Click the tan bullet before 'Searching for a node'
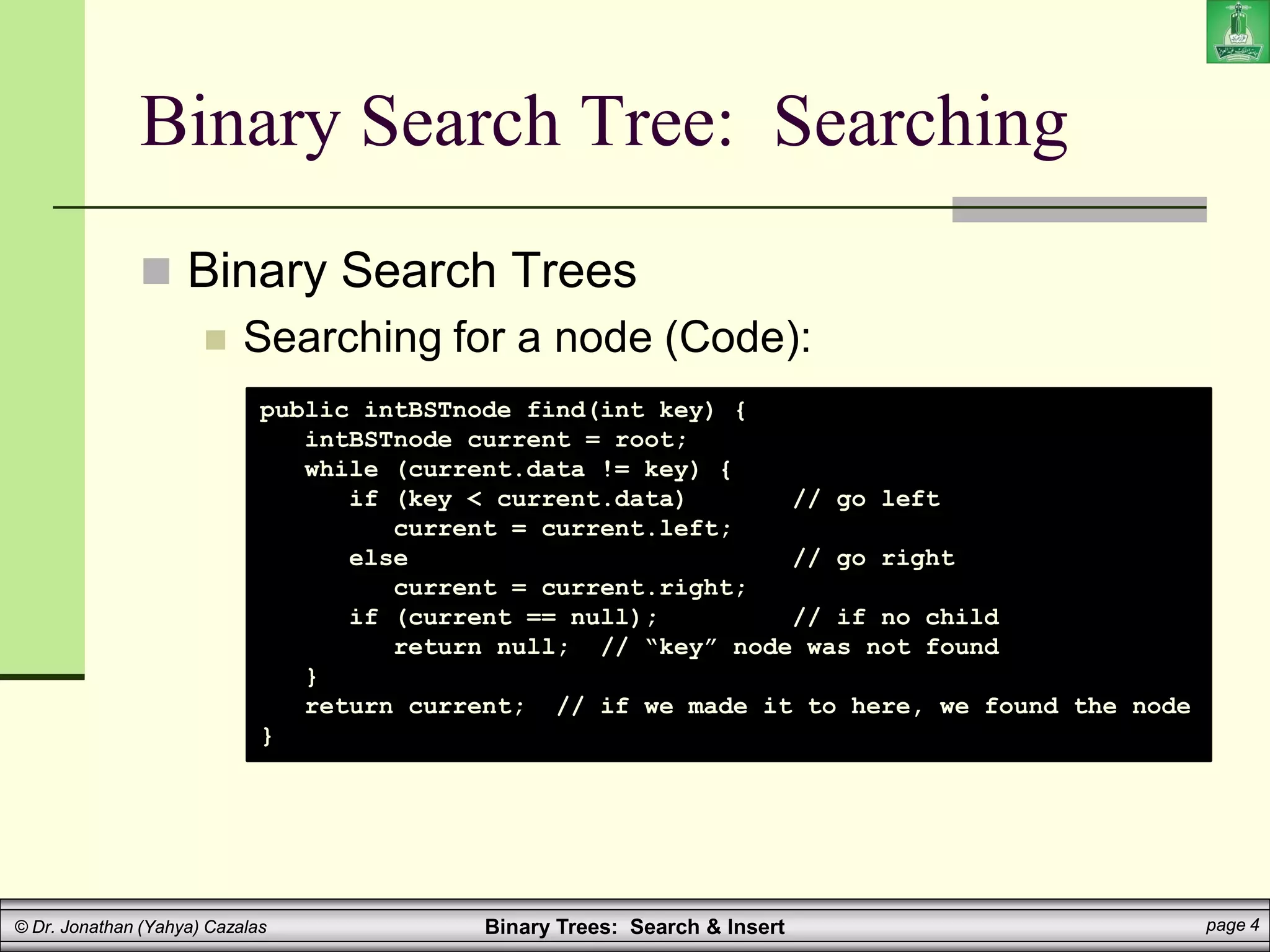The height and width of the screenshot is (952, 1270). tap(215, 340)
